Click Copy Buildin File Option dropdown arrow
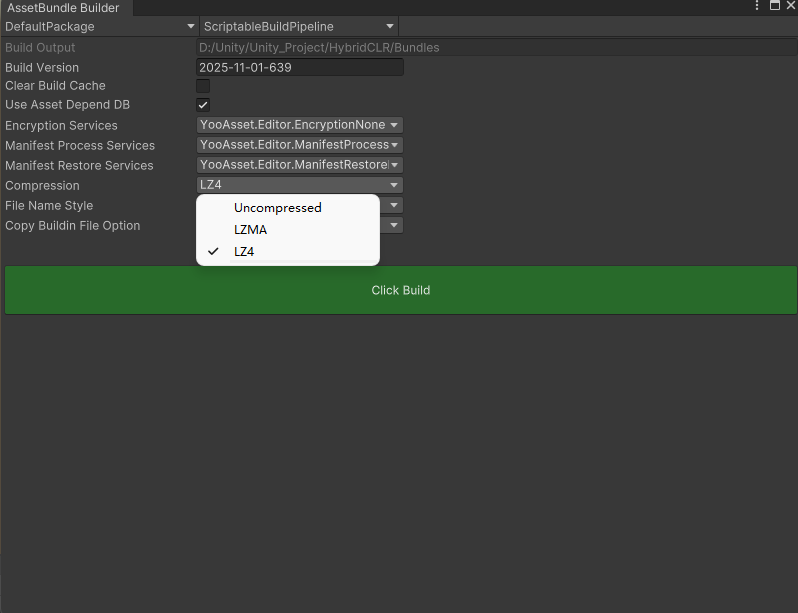The height and width of the screenshot is (613, 798). tap(394, 225)
